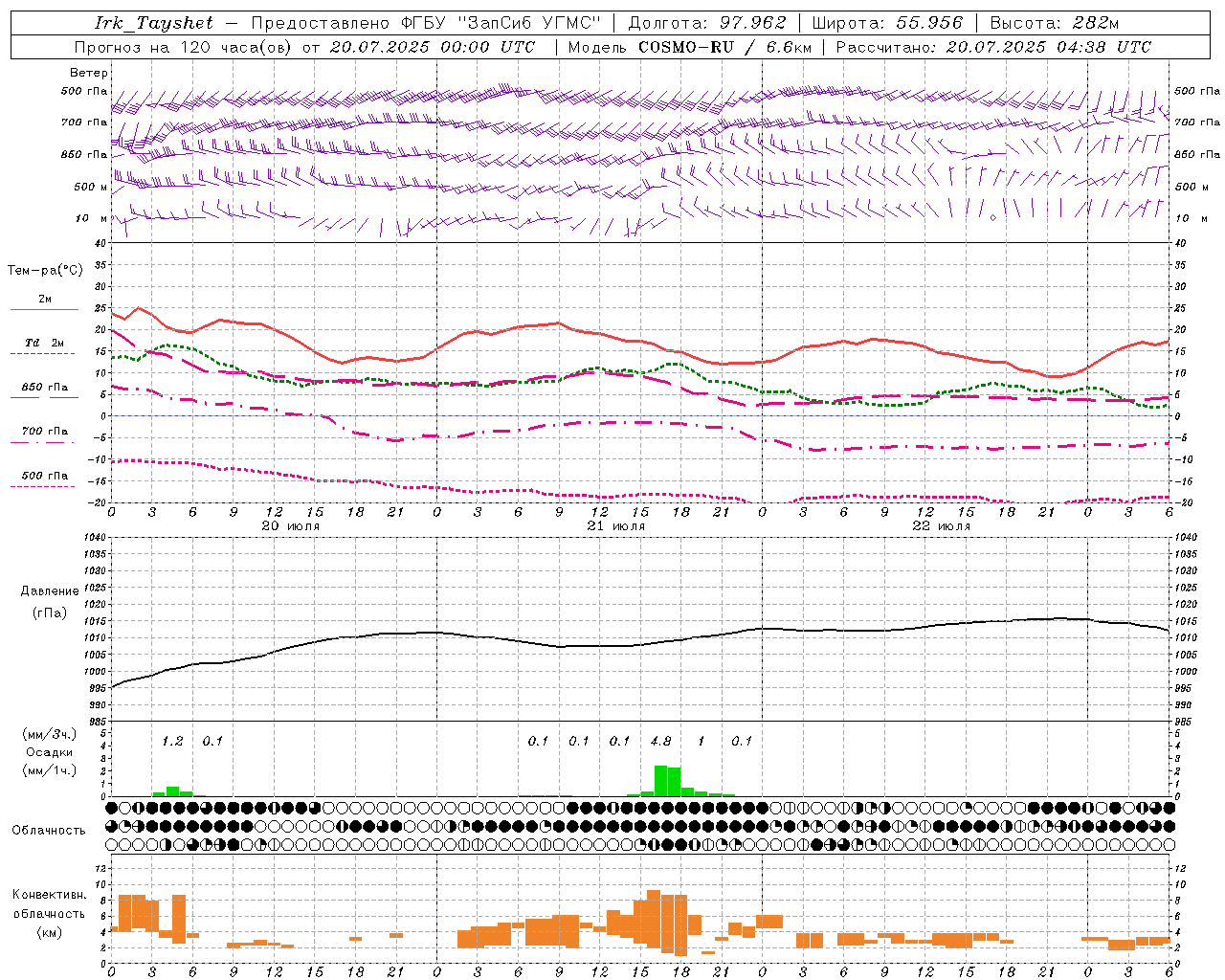Screen dimensions: 1225x980
Task: Click the Тем-ра(°C) axis title
Action: (x=45, y=271)
